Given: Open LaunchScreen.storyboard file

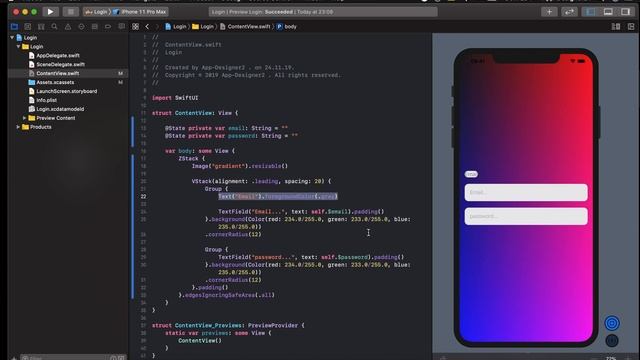Looking at the screenshot, I should 67,91.
